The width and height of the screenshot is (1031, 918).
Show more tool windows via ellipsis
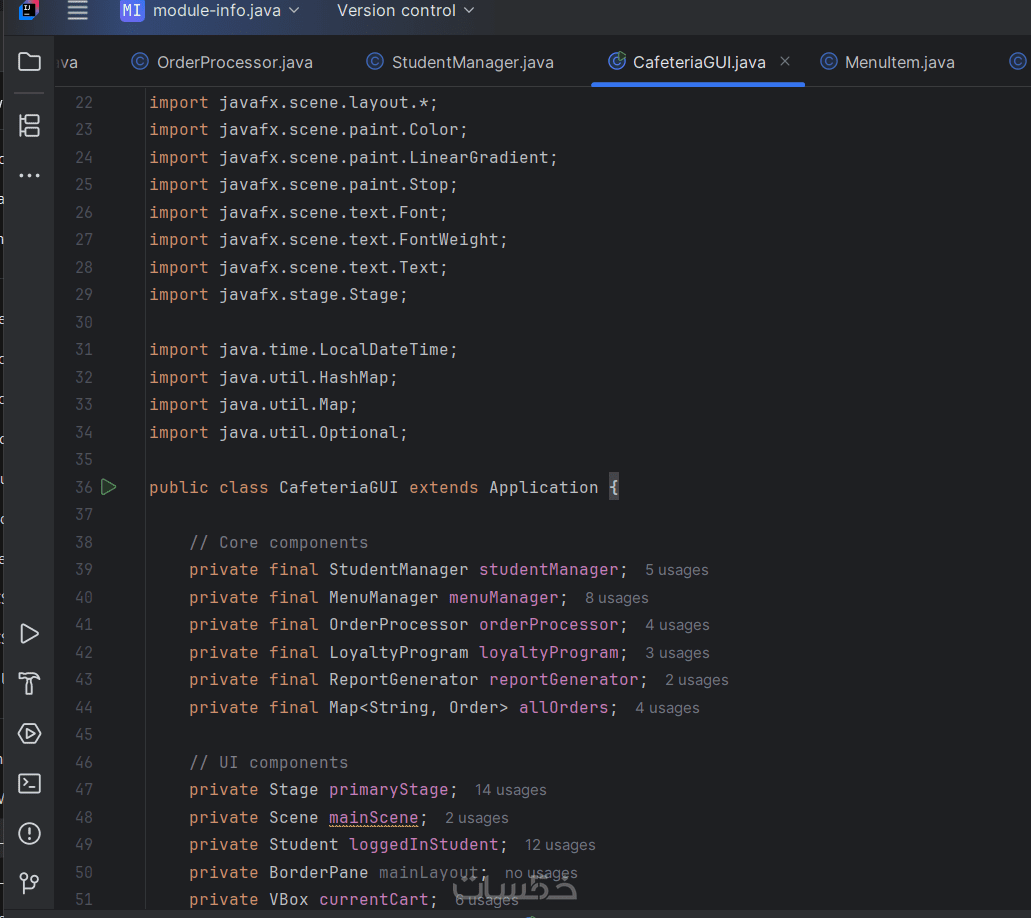coord(30,176)
